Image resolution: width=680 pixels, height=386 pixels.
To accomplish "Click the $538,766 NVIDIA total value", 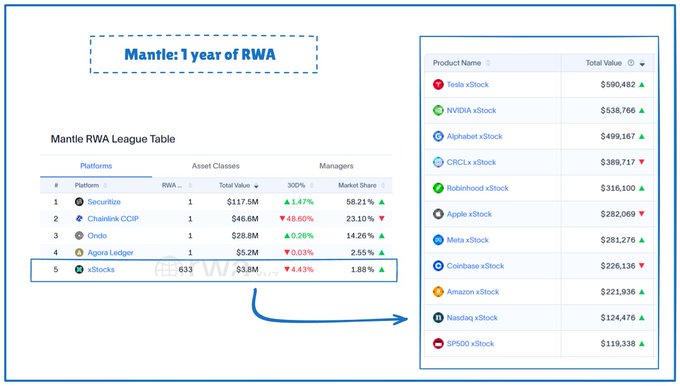I will pyautogui.click(x=618, y=110).
